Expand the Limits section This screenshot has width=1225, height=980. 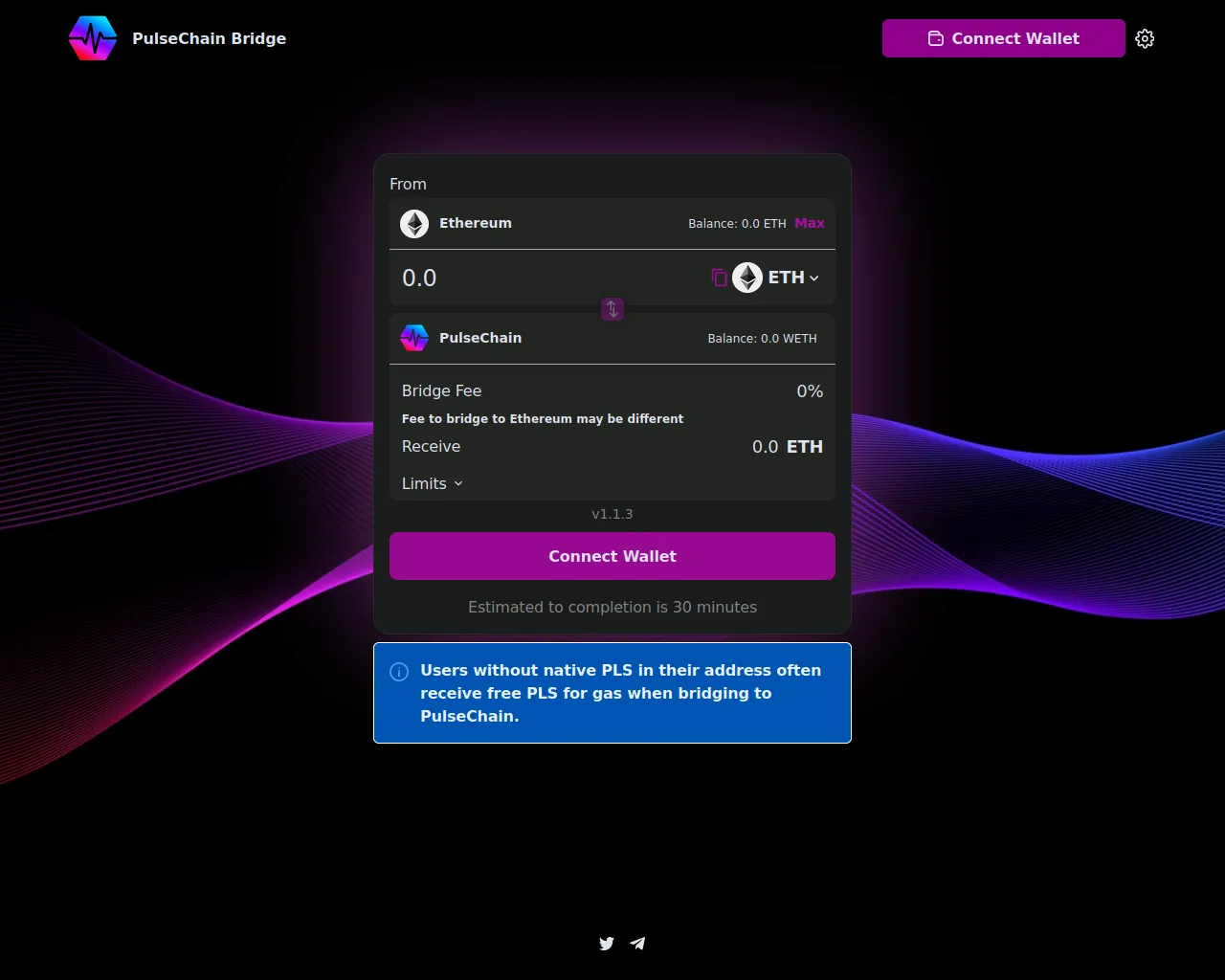(433, 484)
